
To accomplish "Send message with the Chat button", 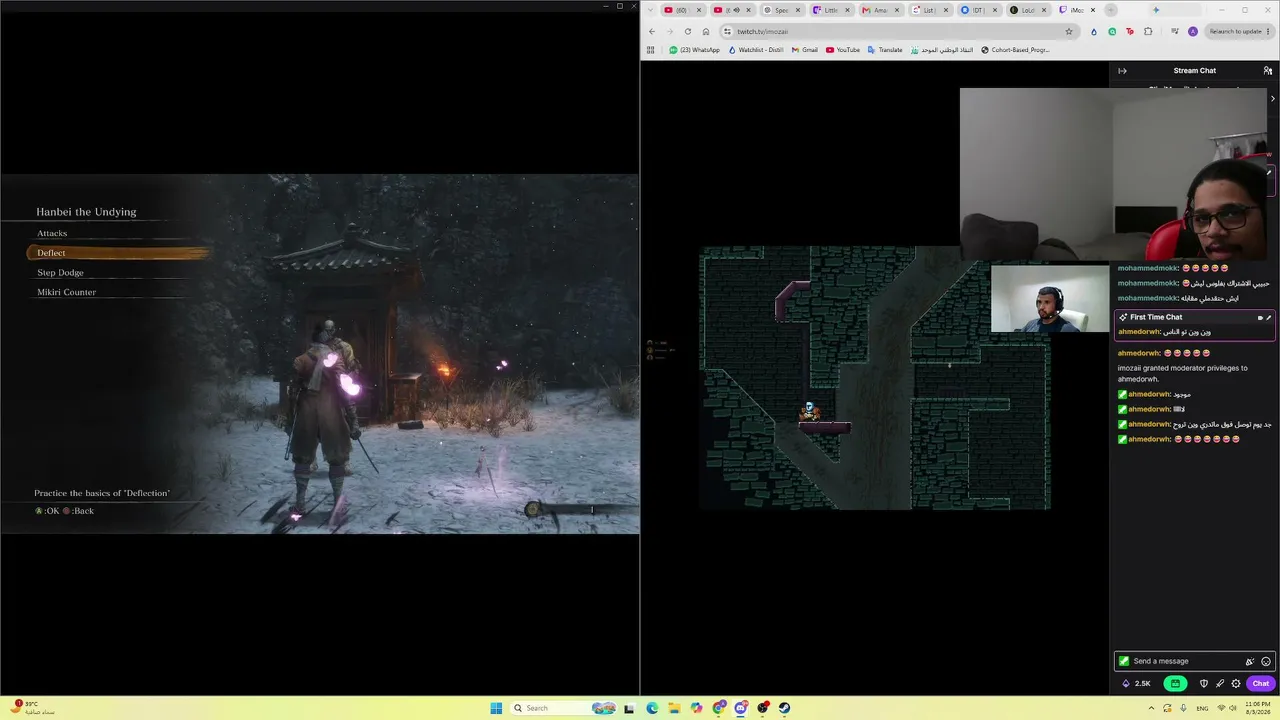I will [x=1260, y=684].
